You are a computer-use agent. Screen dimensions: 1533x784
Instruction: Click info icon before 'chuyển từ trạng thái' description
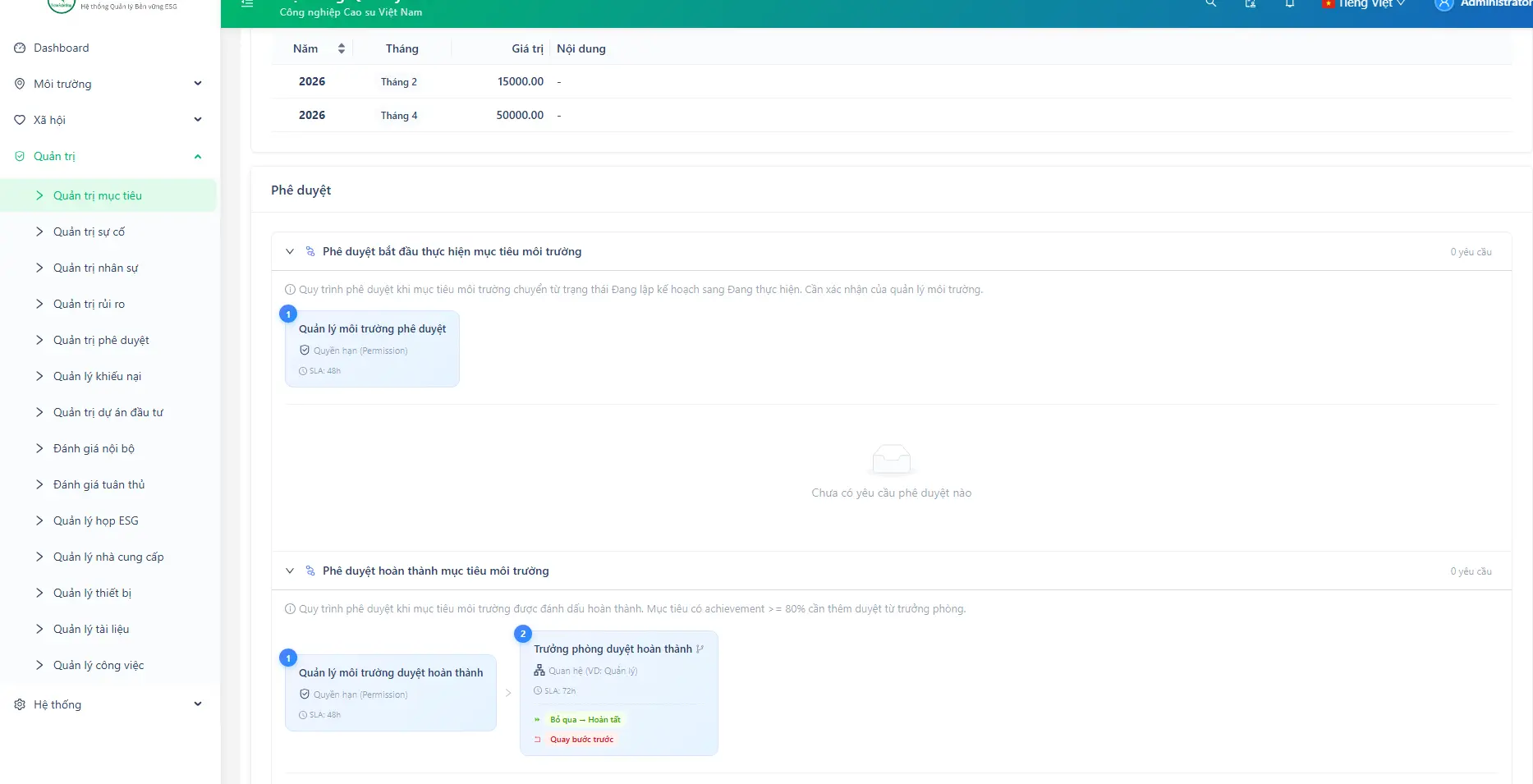tap(290, 290)
